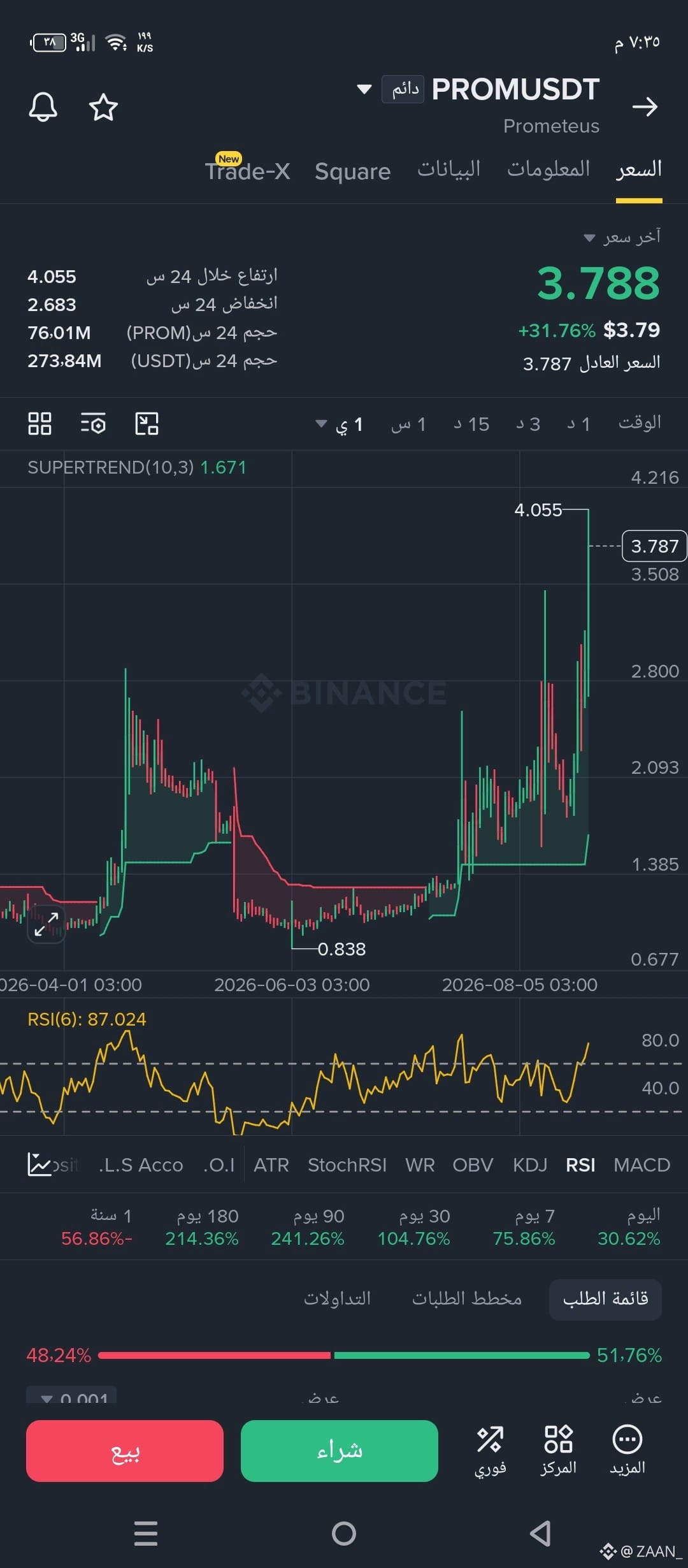Select the StochRSI indicator
Image resolution: width=688 pixels, height=1568 pixels.
[x=347, y=1165]
